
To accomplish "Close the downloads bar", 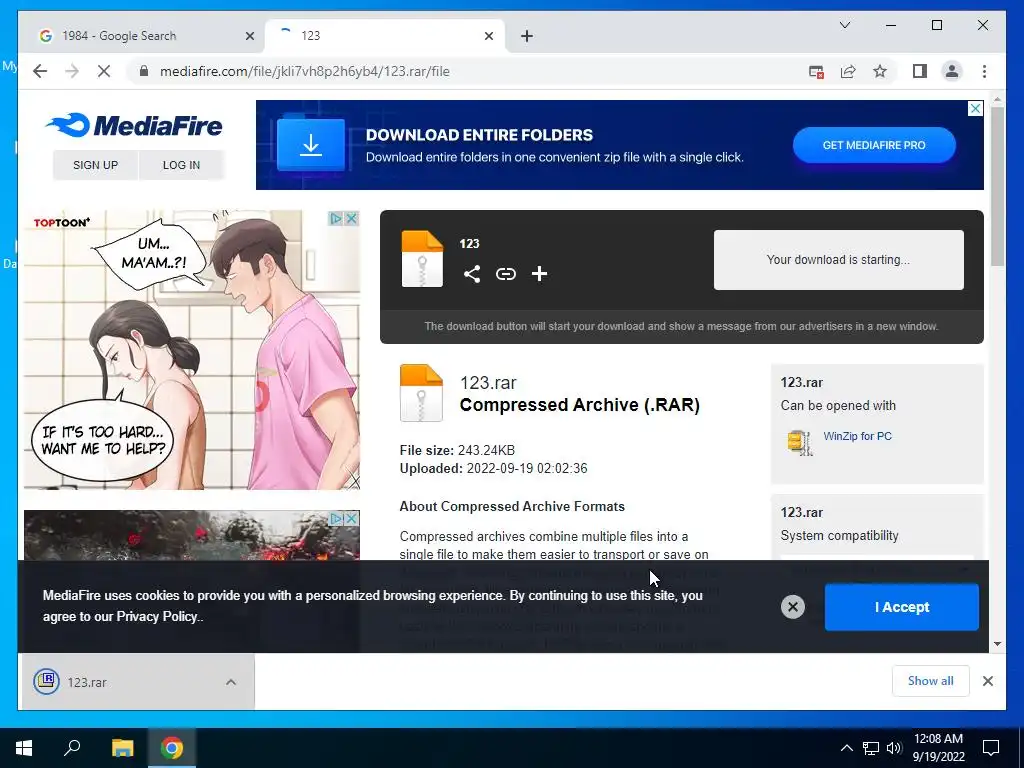I will (x=987, y=681).
